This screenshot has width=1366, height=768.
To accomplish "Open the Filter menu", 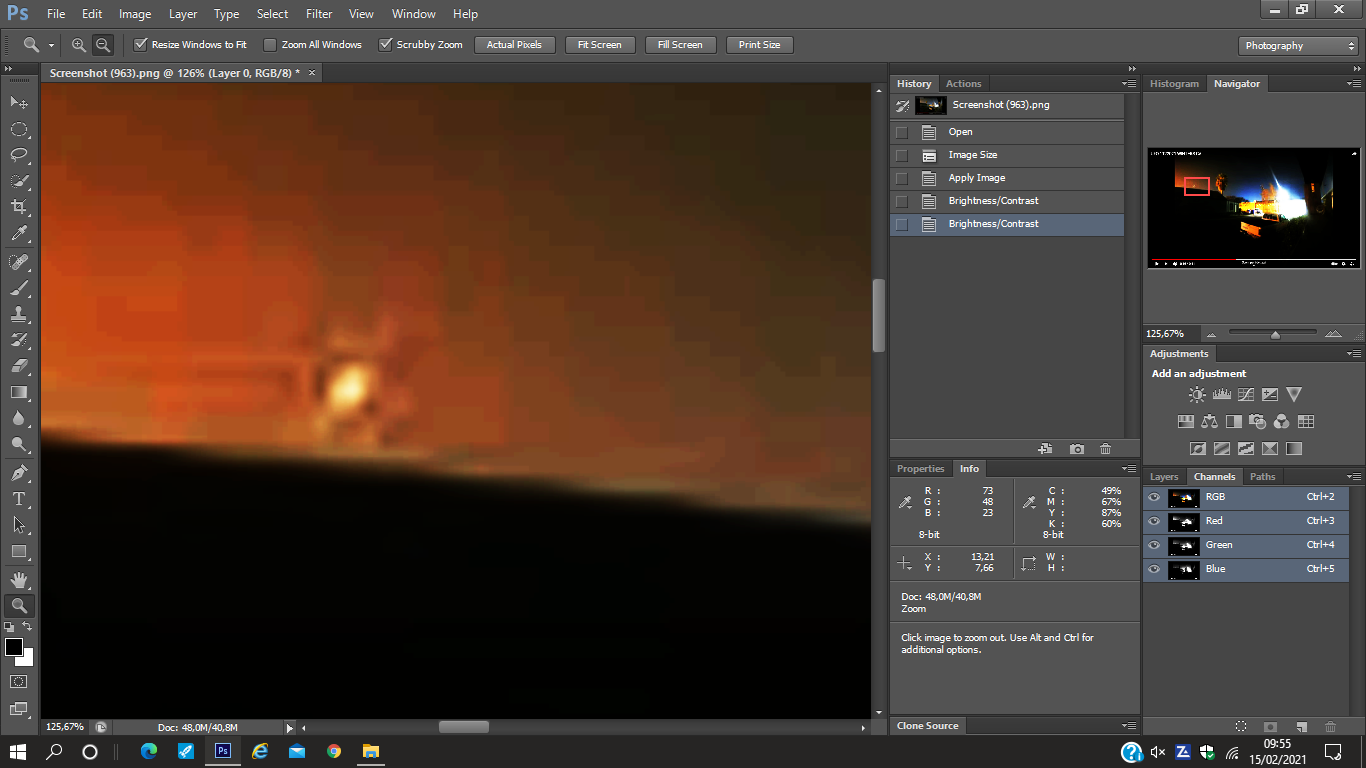I will 319,14.
